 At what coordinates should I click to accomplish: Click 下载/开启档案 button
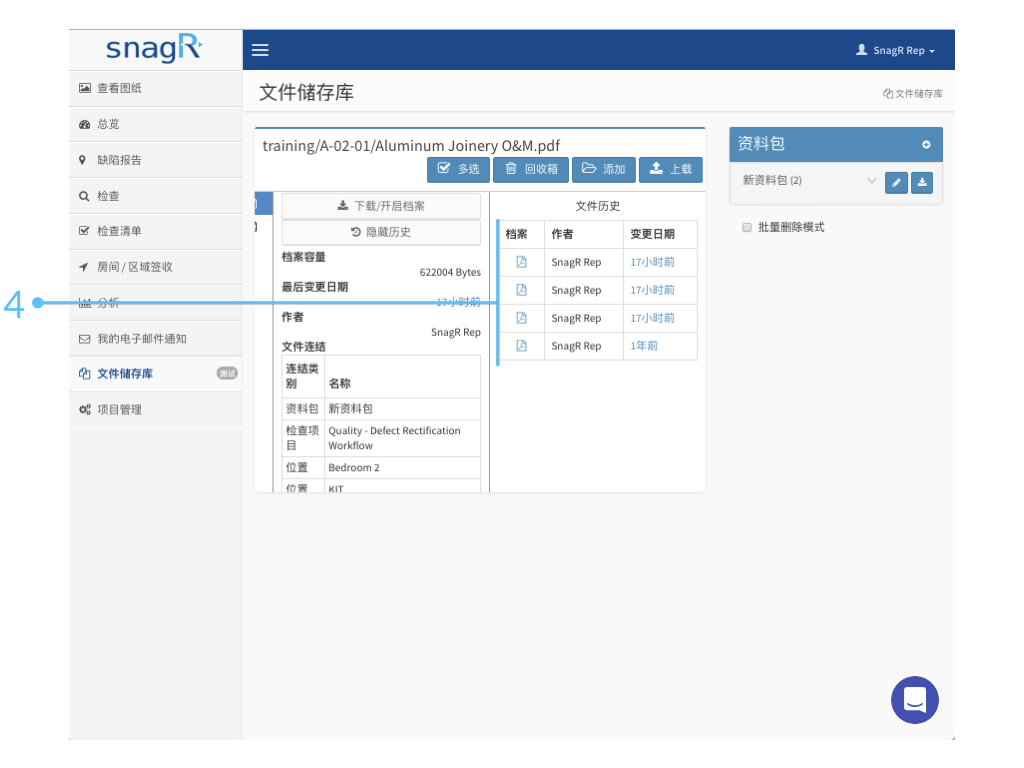pos(381,206)
